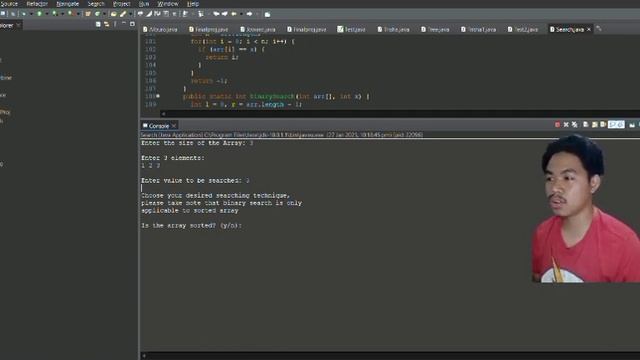Click line number 106 in the editor gutter
The image size is (640, 360).
tap(151, 81)
